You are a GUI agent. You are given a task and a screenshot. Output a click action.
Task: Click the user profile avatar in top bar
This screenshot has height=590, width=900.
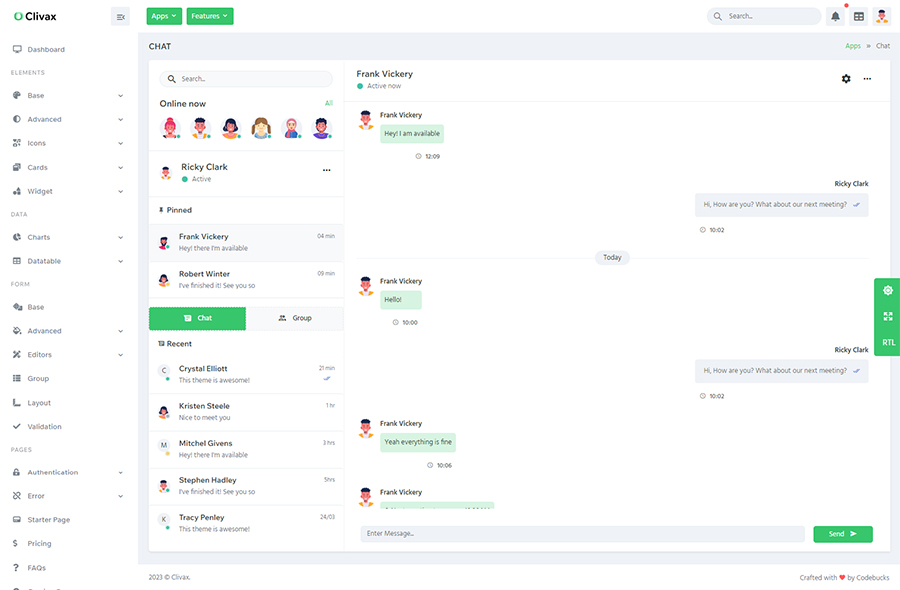pos(881,16)
